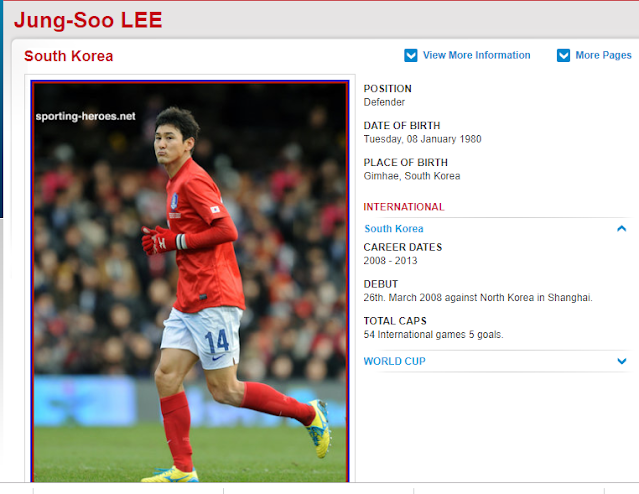Click the career dates 2008 - 2013 text
Viewport: 639px width, 494px height.
[x=390, y=260]
